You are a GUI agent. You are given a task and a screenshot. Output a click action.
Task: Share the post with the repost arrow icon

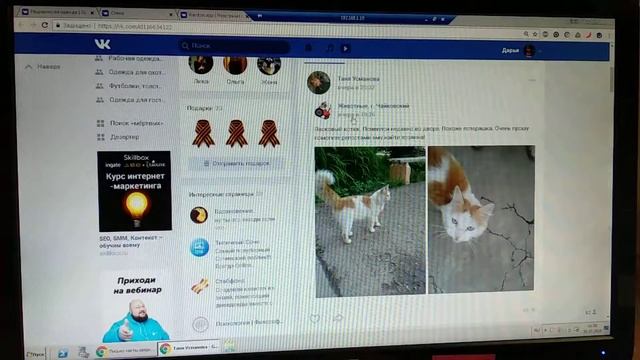(338, 318)
